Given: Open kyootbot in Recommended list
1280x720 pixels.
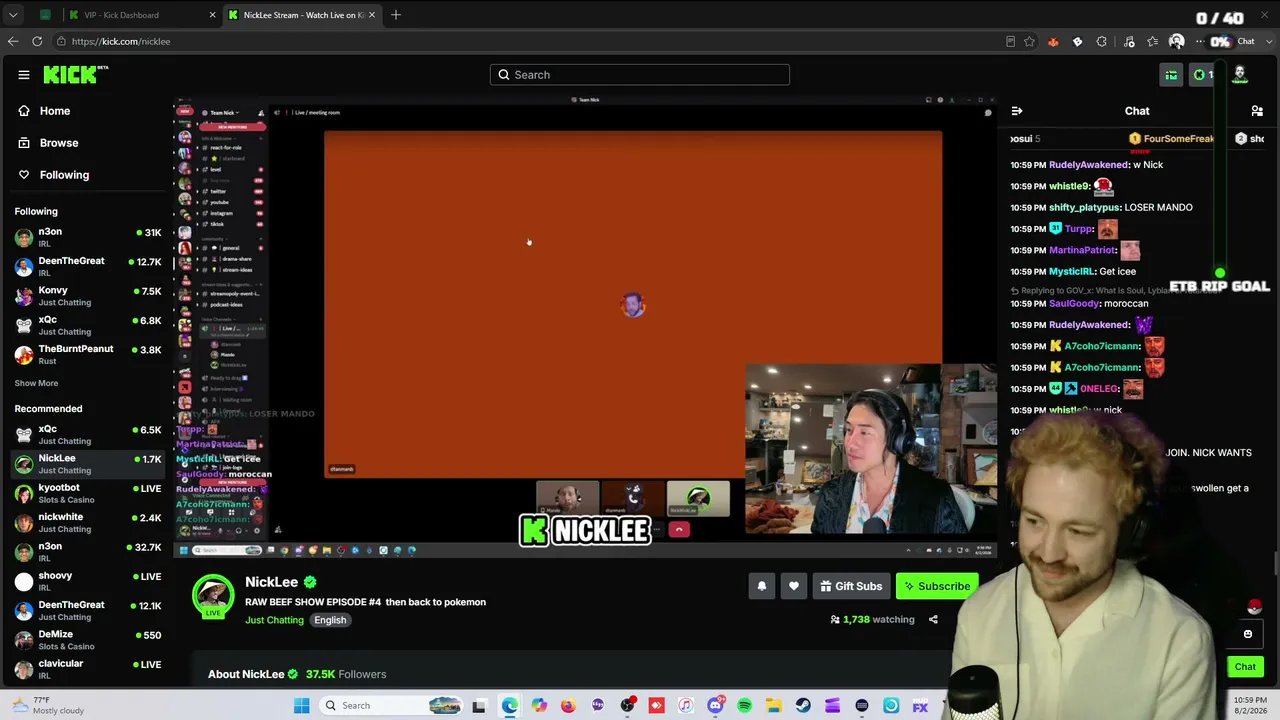Looking at the screenshot, I should [x=88, y=493].
